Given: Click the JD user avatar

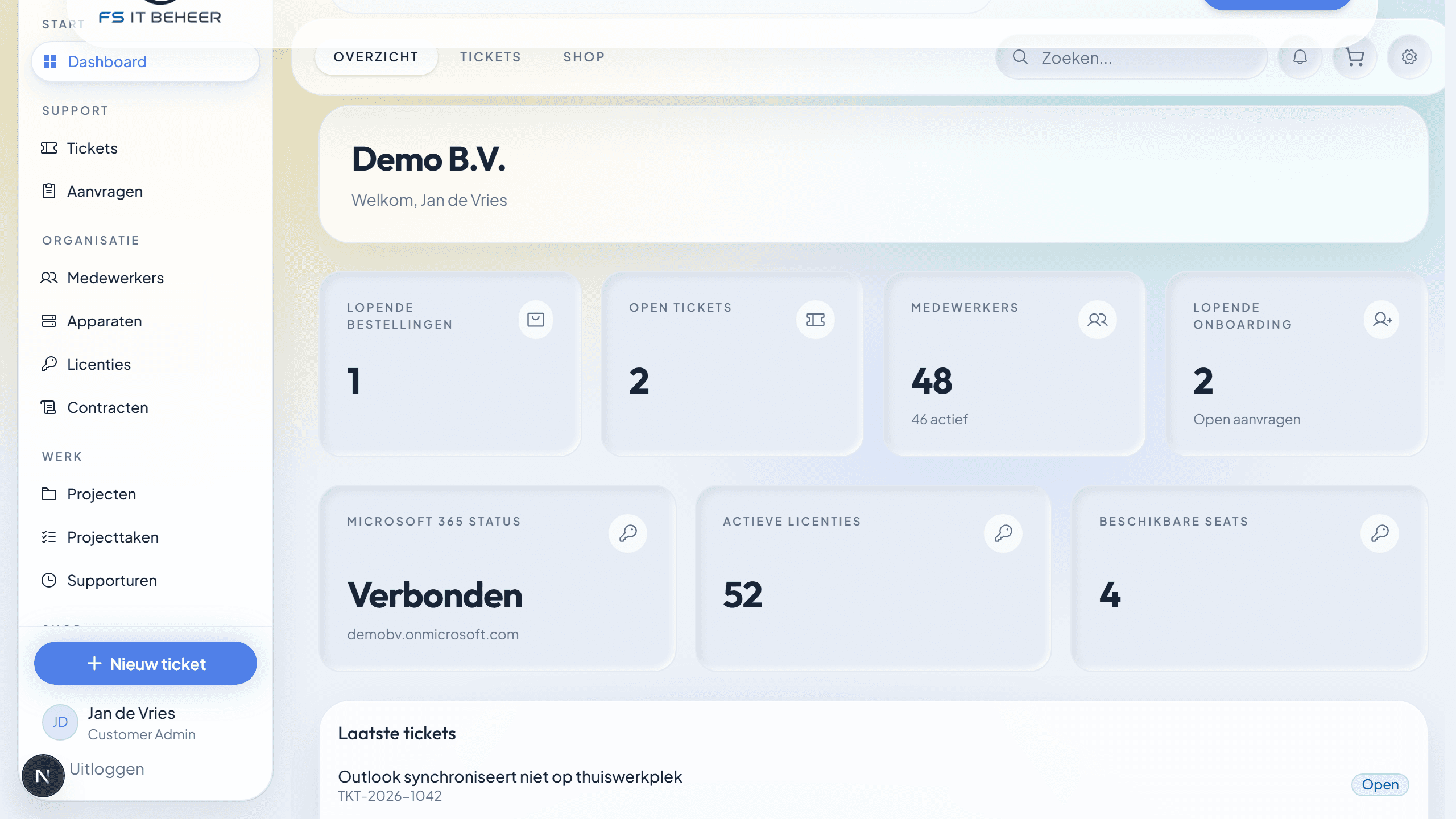Looking at the screenshot, I should 60,722.
